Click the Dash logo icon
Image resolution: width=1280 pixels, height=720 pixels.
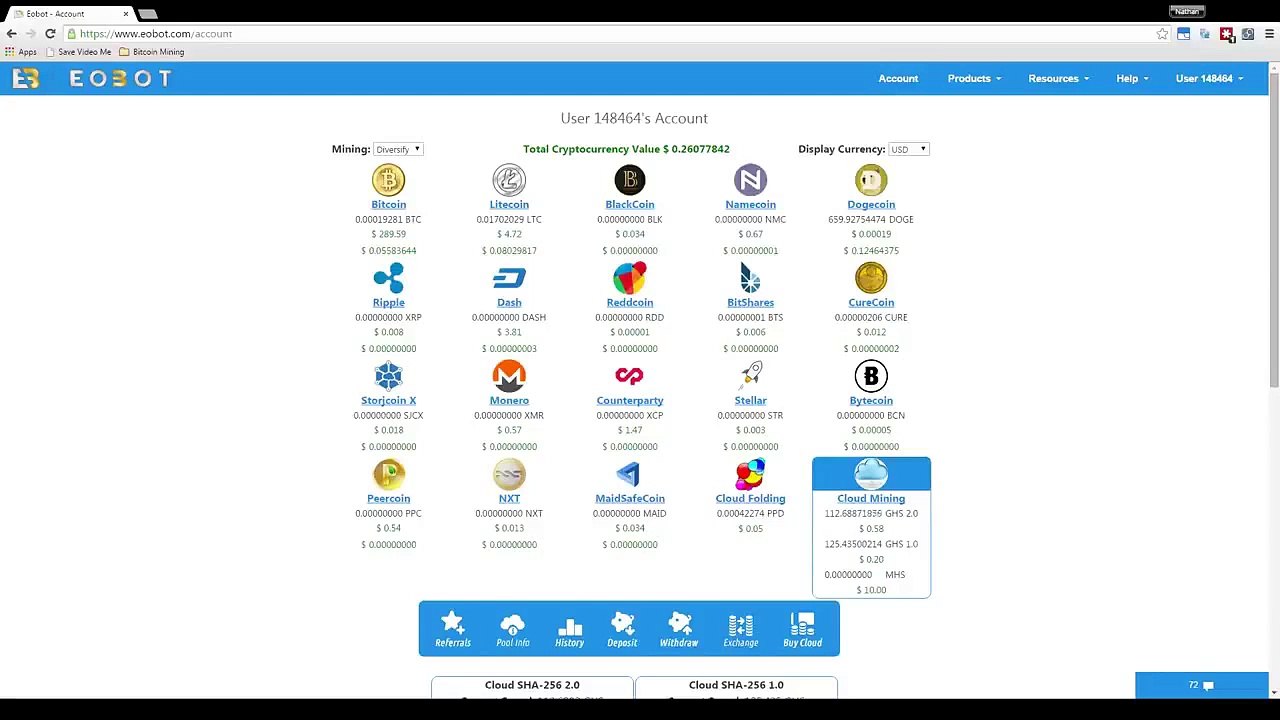(509, 278)
